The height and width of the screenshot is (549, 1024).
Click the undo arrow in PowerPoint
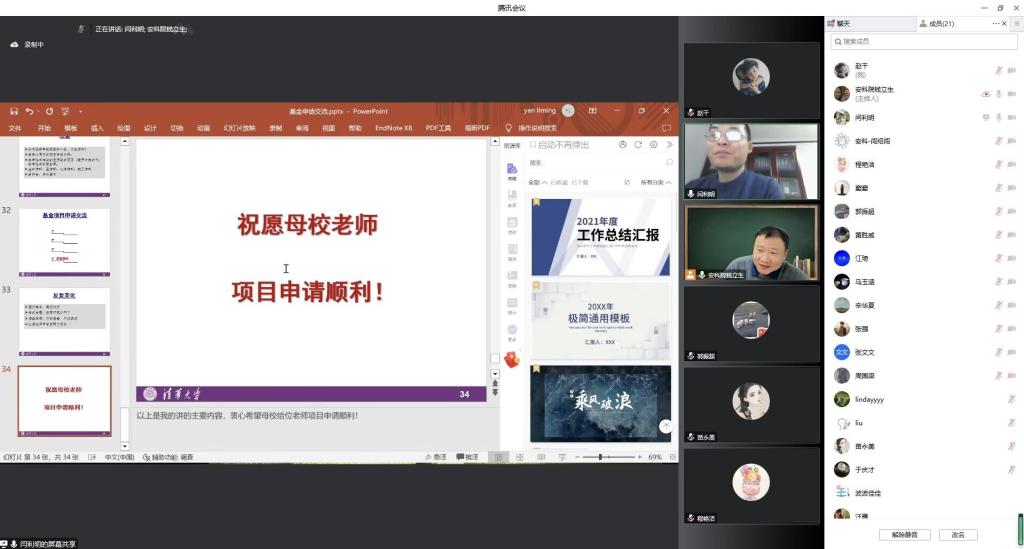[31, 111]
